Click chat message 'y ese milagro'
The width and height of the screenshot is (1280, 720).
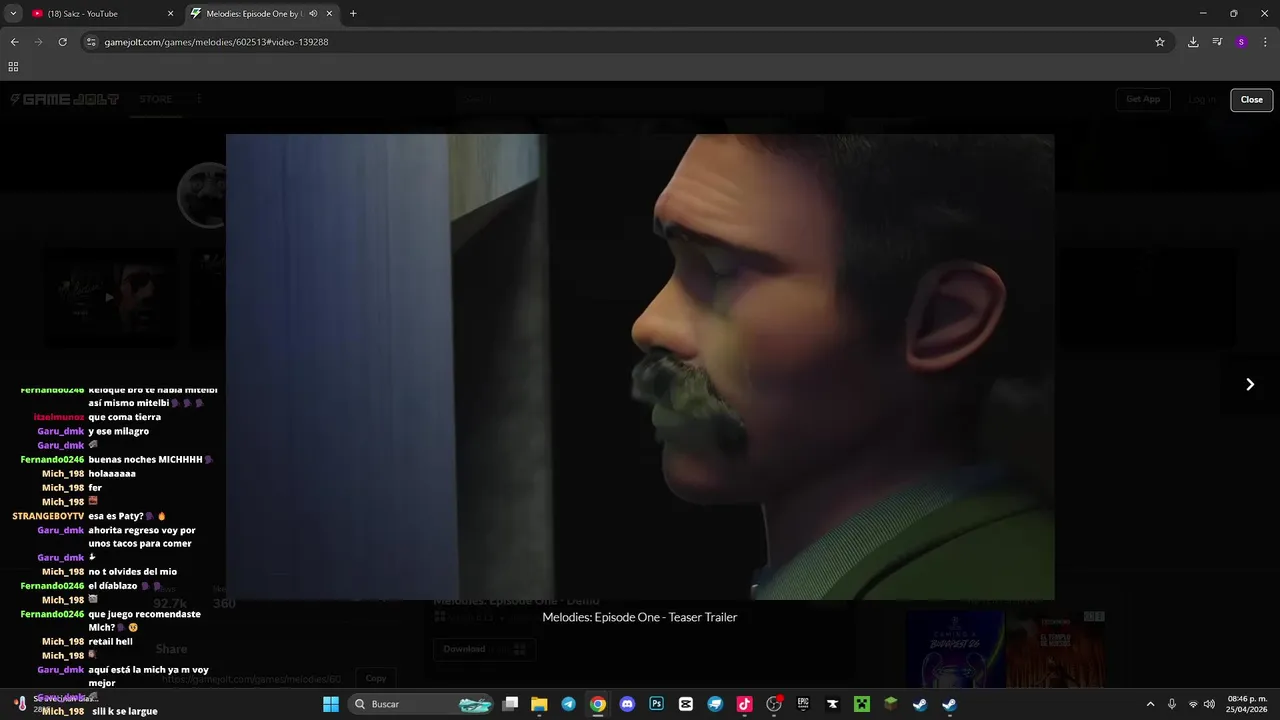119,431
